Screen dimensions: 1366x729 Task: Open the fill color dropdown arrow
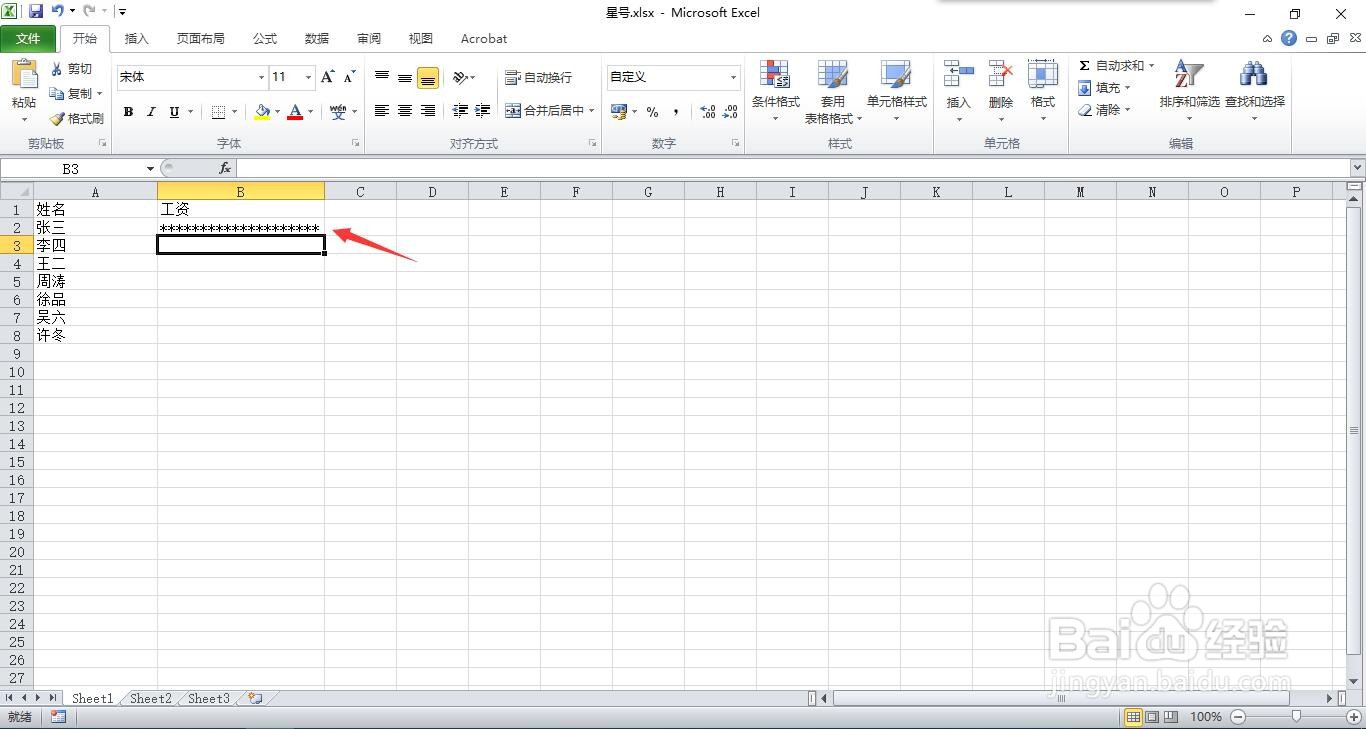[277, 112]
